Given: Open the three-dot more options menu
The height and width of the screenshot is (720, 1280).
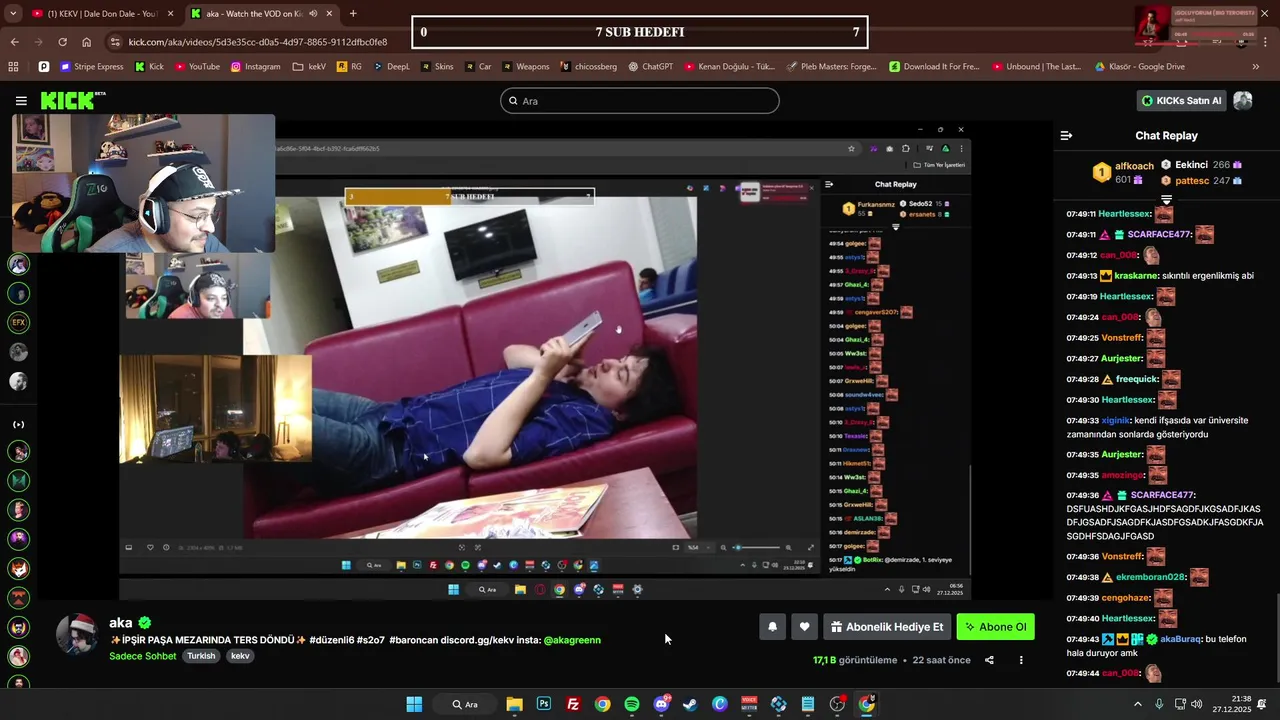Looking at the screenshot, I should pos(1021,660).
